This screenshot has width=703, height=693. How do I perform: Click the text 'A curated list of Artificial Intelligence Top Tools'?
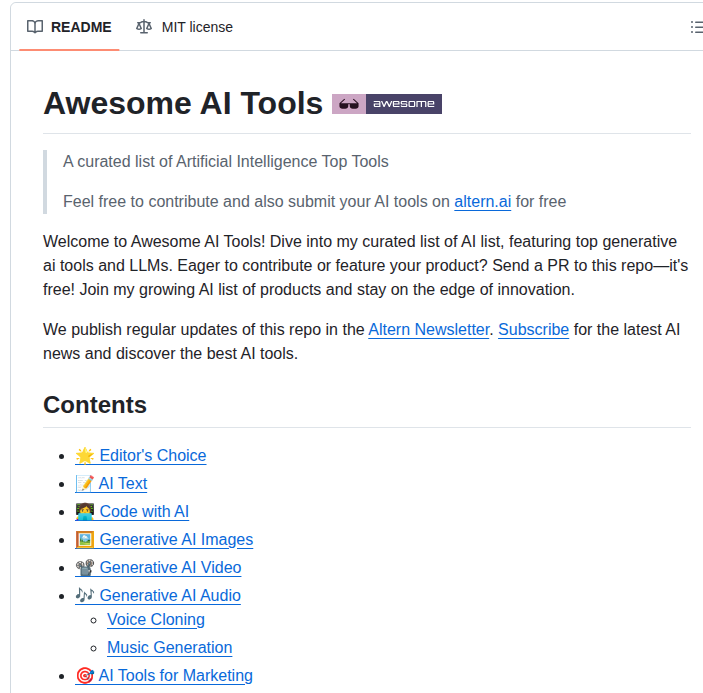point(226,162)
